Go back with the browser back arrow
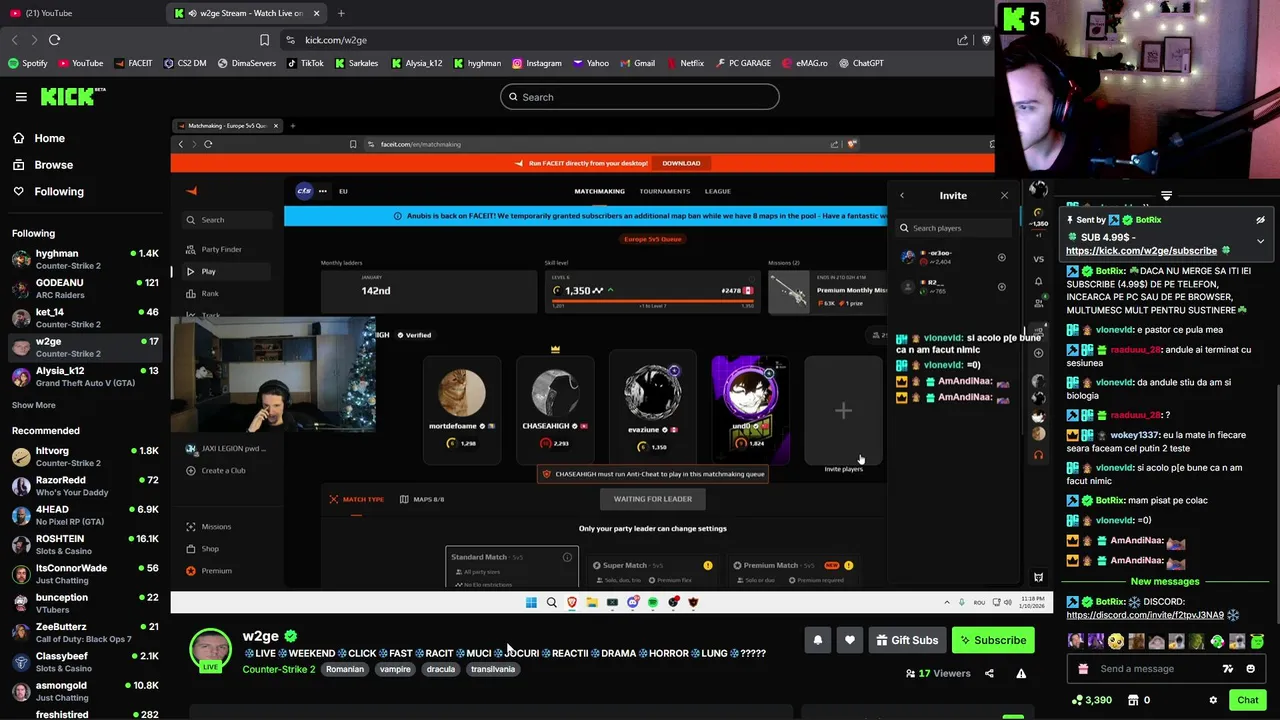The image size is (1280, 720). click(x=14, y=40)
